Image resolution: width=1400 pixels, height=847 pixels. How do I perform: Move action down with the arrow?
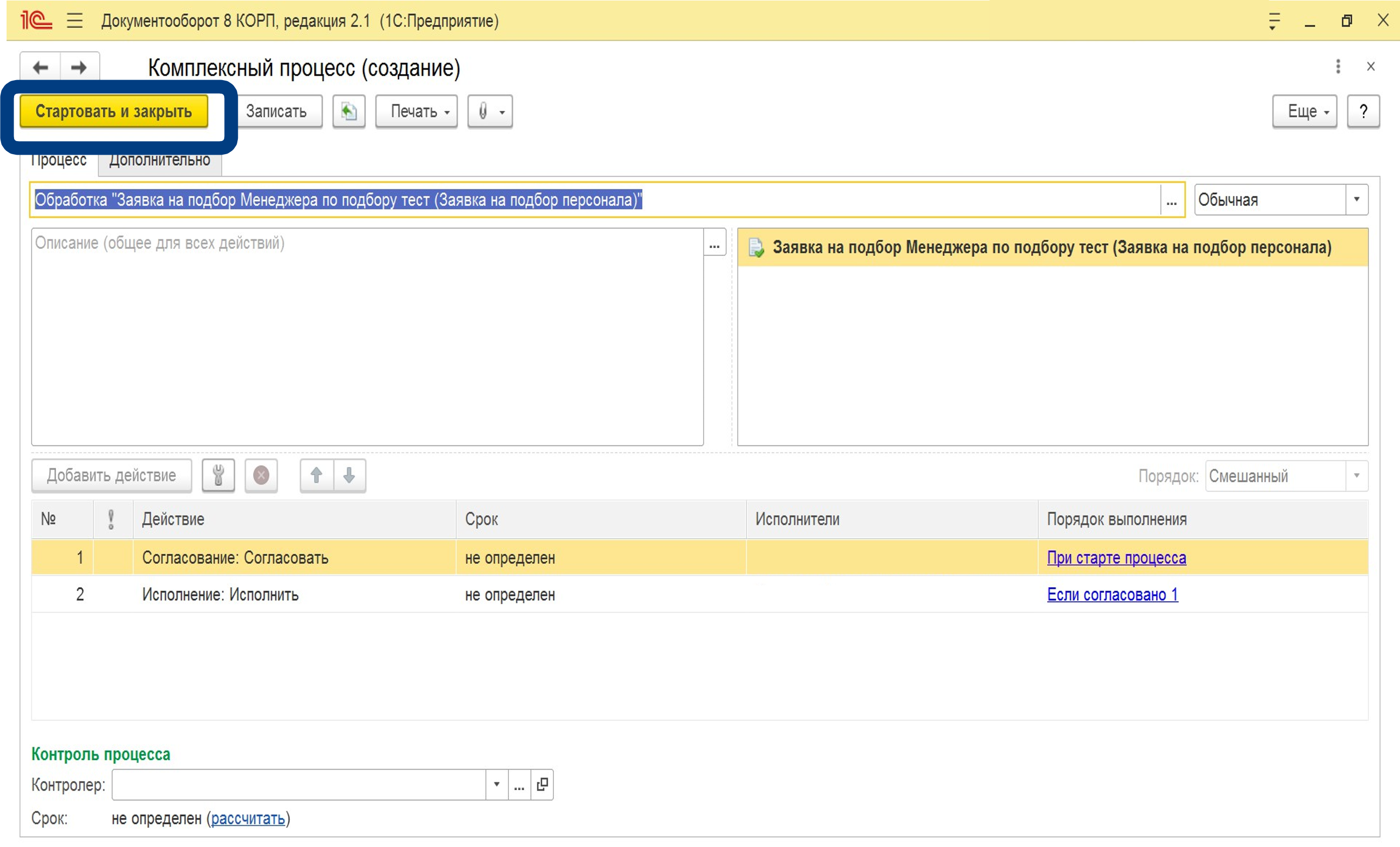349,476
